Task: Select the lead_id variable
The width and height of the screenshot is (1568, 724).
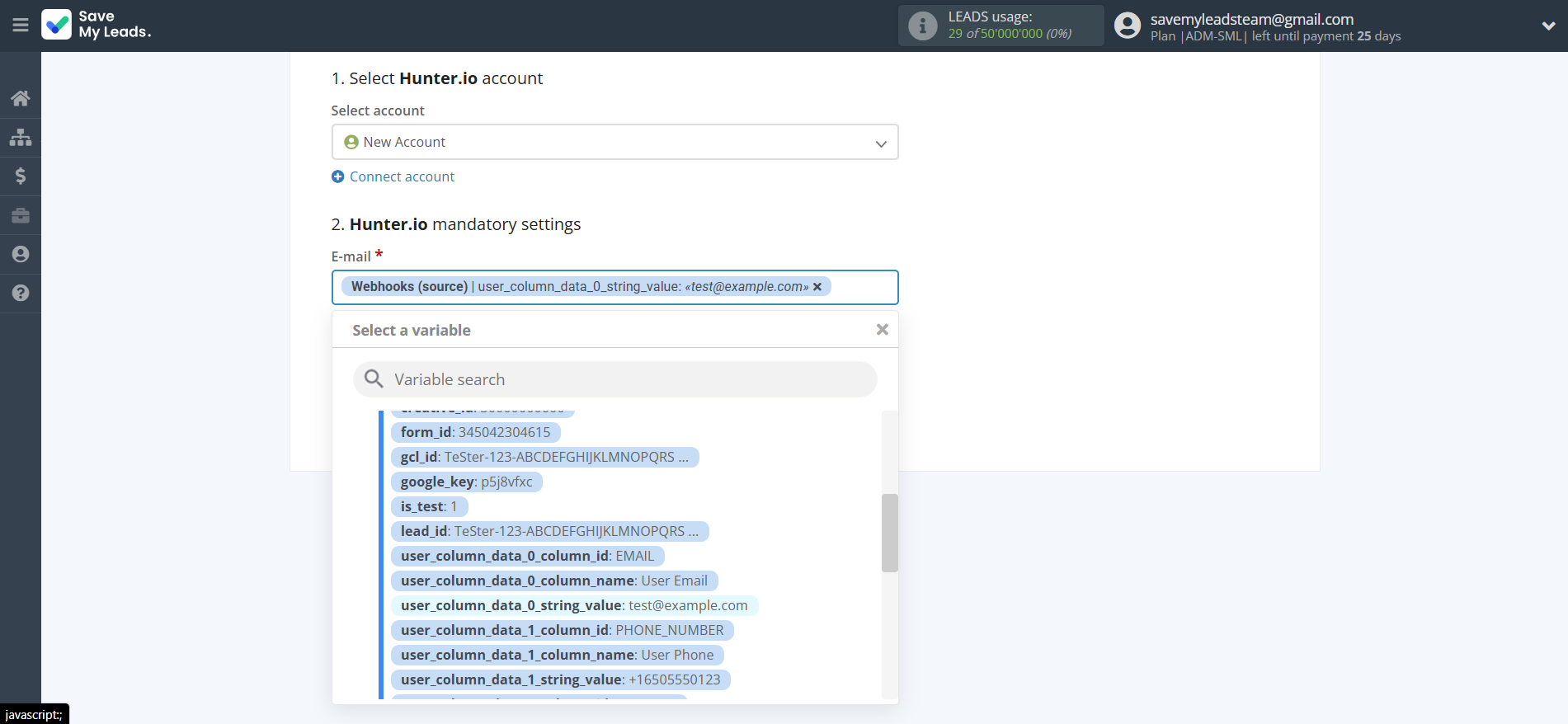Action: pos(549,531)
